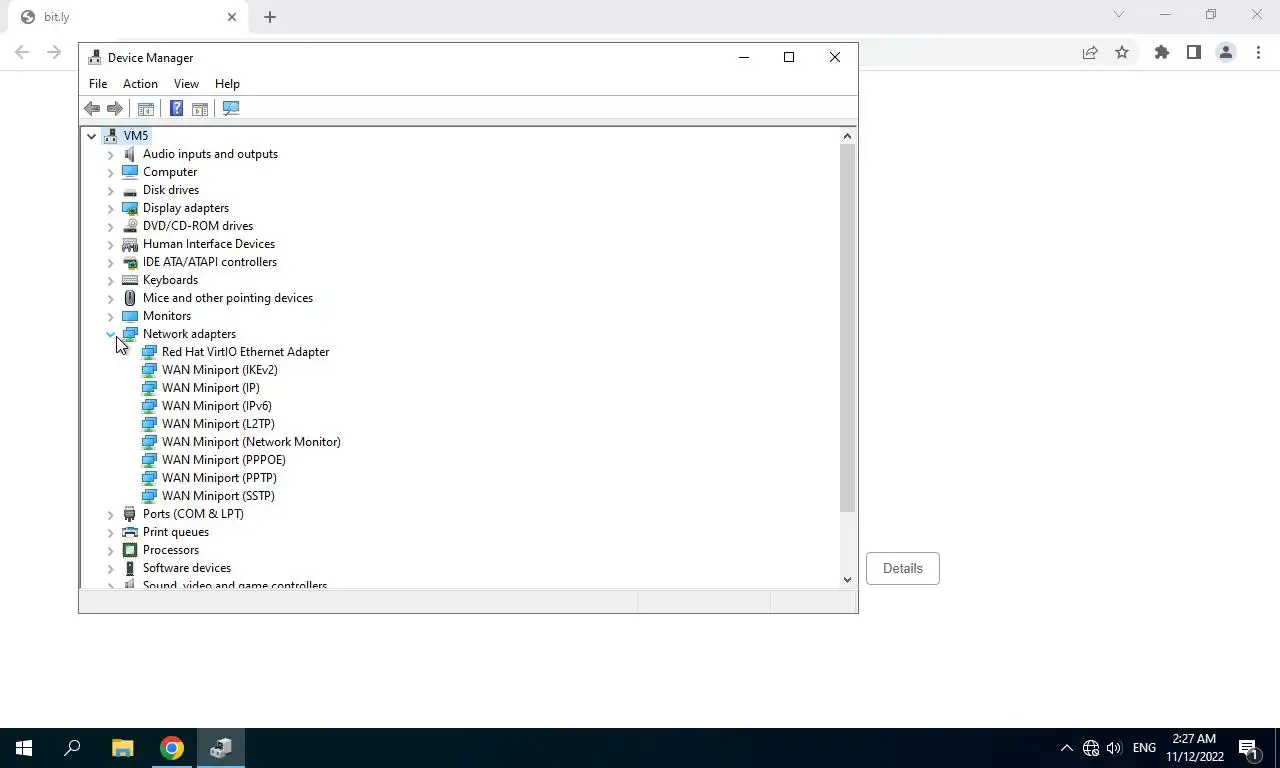Open File Explorer from the taskbar
The image size is (1280, 768).
122,748
